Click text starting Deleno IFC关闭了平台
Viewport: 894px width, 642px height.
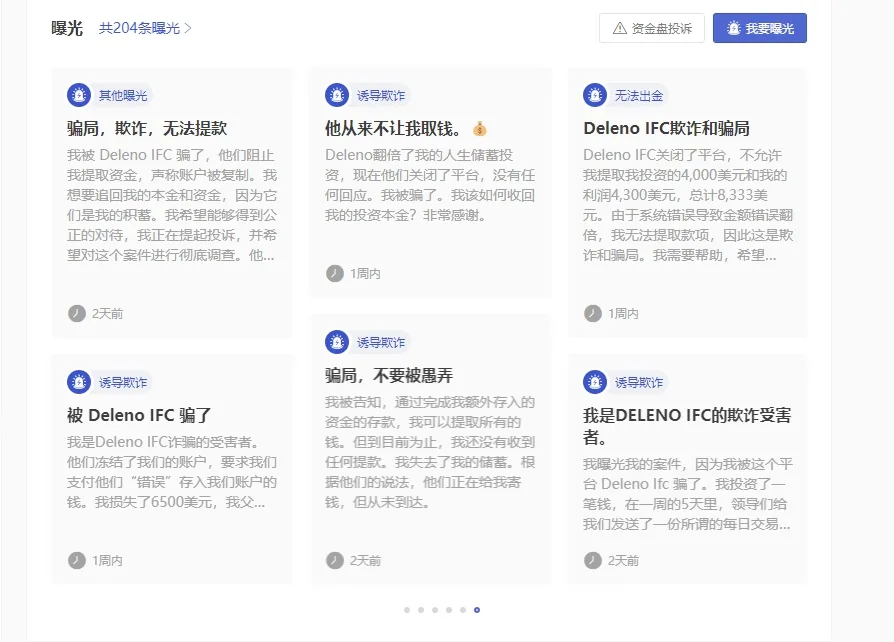tap(688, 205)
